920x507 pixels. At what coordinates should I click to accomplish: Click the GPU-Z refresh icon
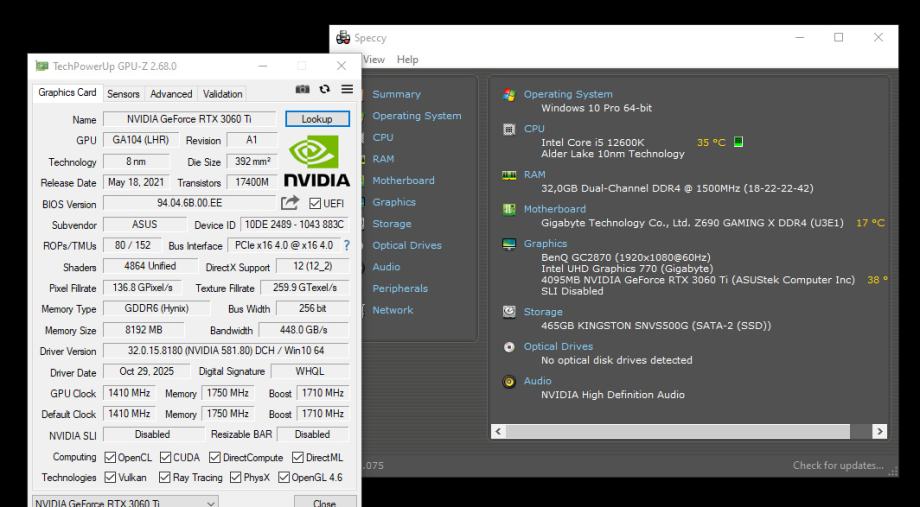(324, 89)
